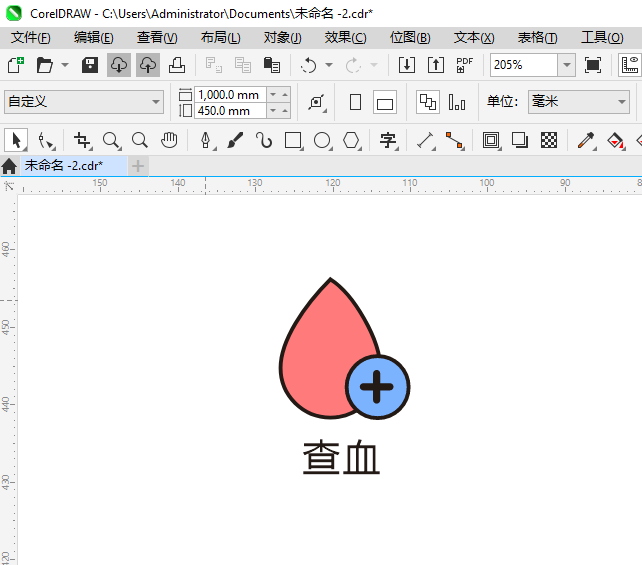Select the Pan hand tool

point(169,140)
